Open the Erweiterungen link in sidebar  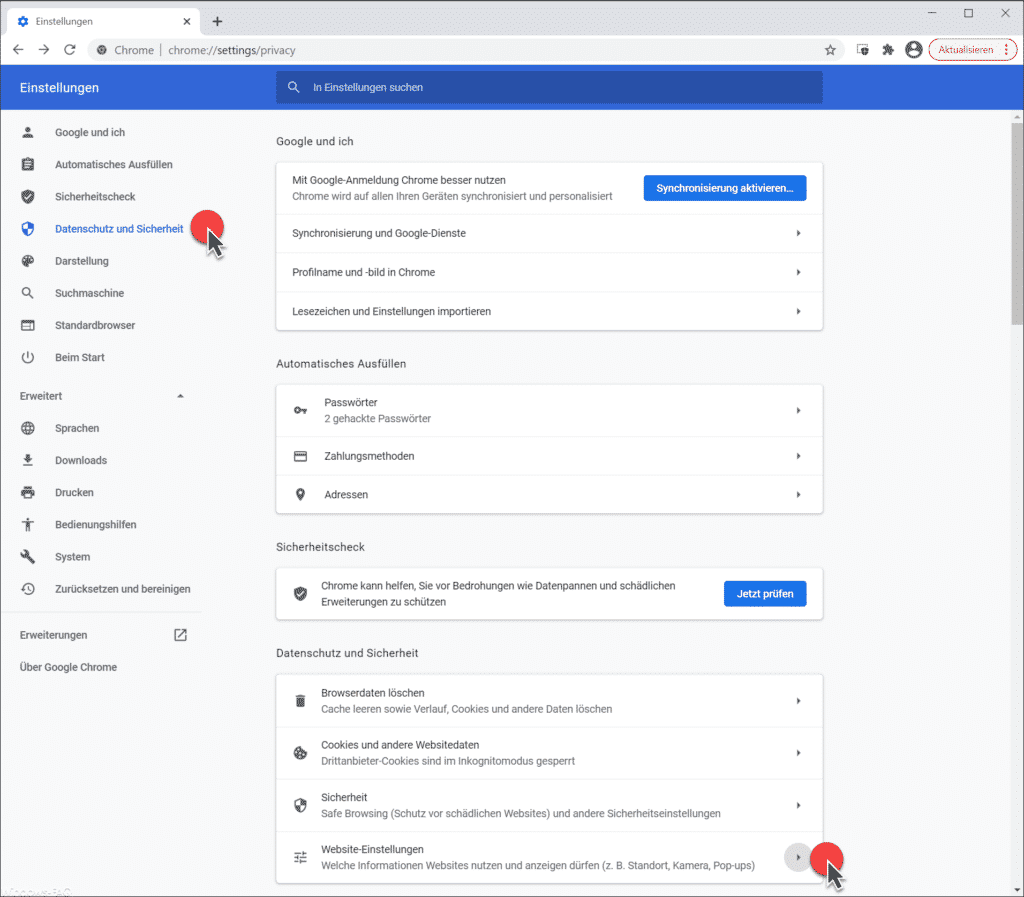coord(53,635)
